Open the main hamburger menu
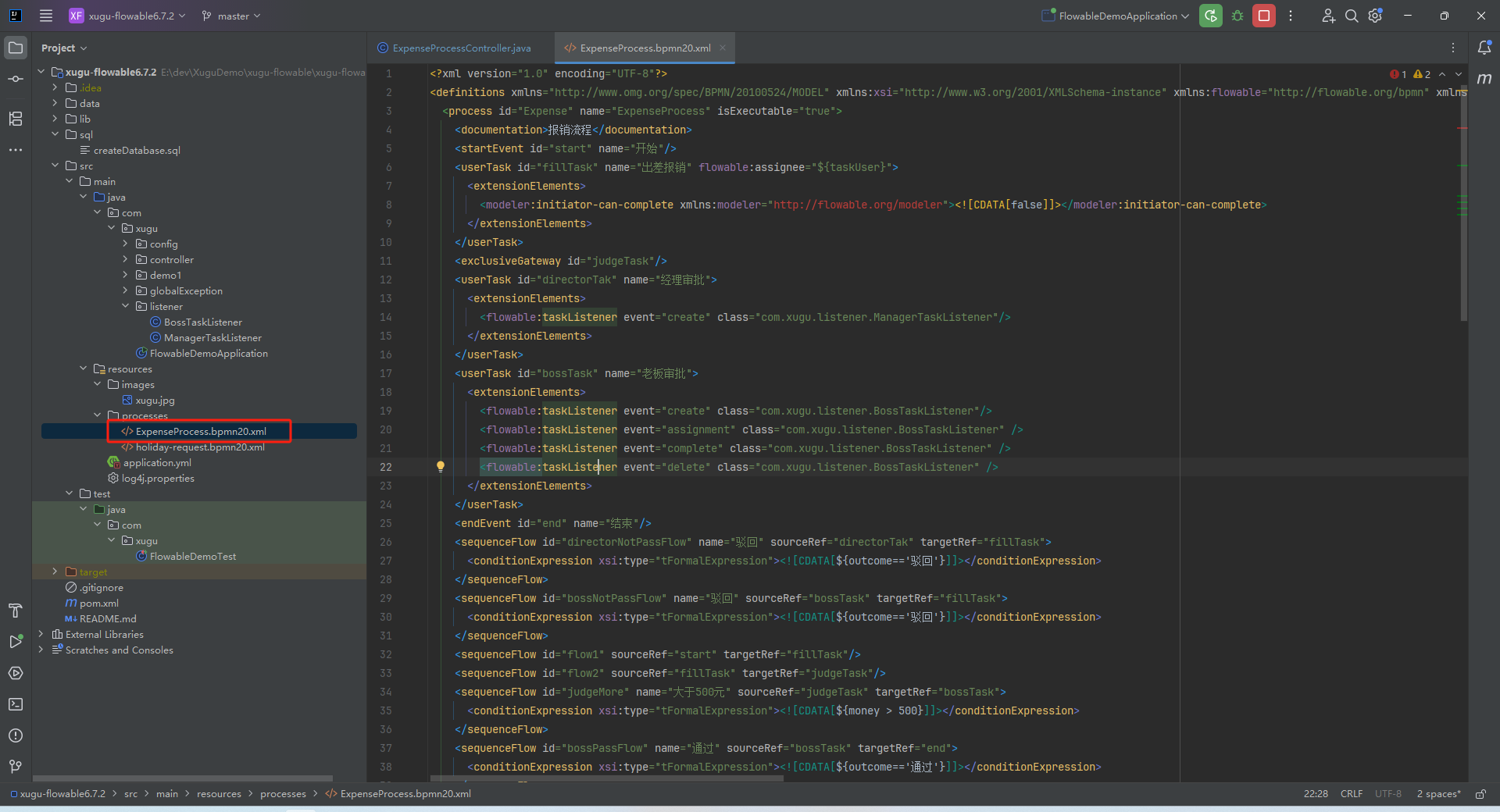 (46, 16)
